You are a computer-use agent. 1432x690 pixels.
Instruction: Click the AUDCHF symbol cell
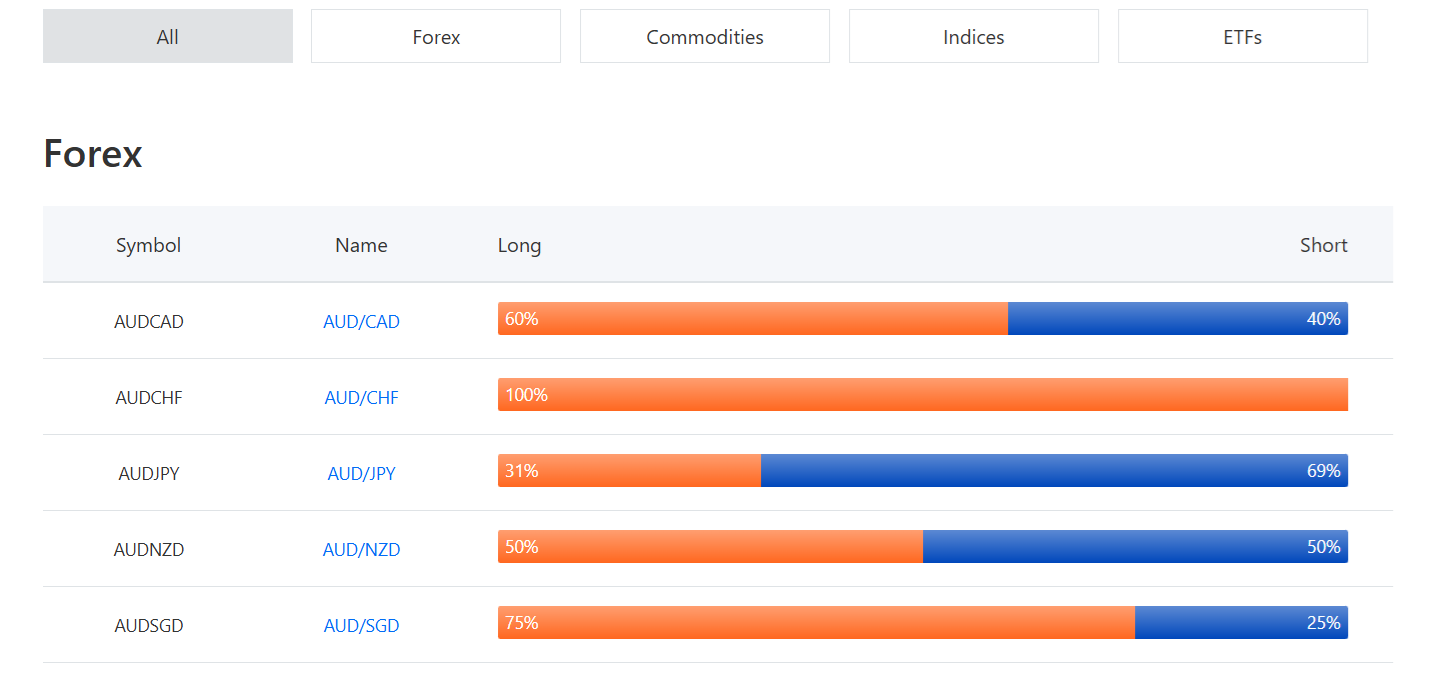click(149, 398)
